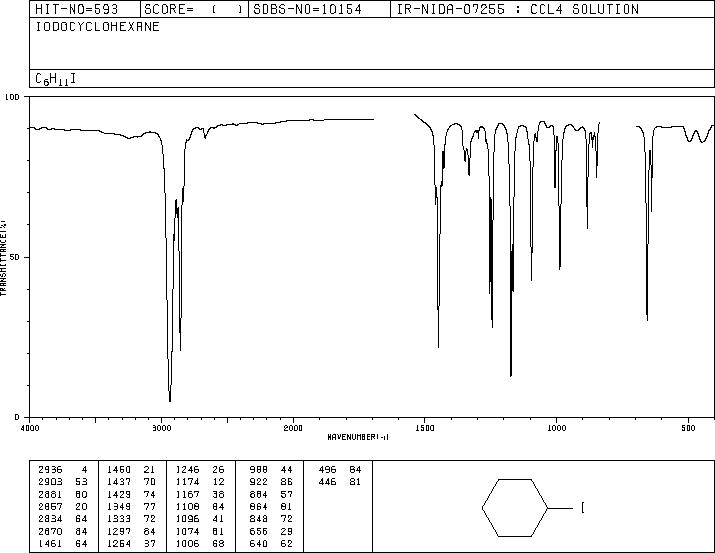The height and width of the screenshot is (553, 715).
Task: Click the WAVENUMBER axis title
Action: [358, 437]
